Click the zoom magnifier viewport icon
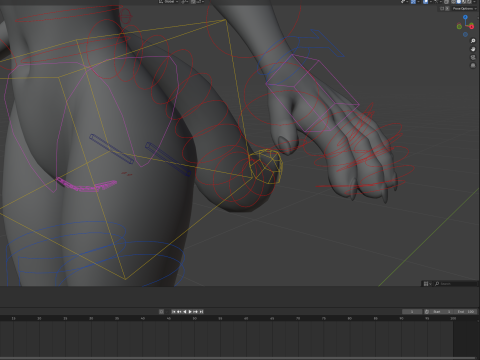 [473, 41]
